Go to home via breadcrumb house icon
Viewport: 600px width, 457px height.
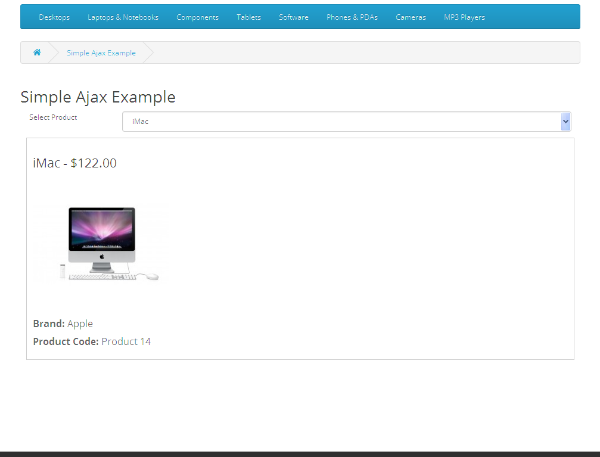click(37, 52)
